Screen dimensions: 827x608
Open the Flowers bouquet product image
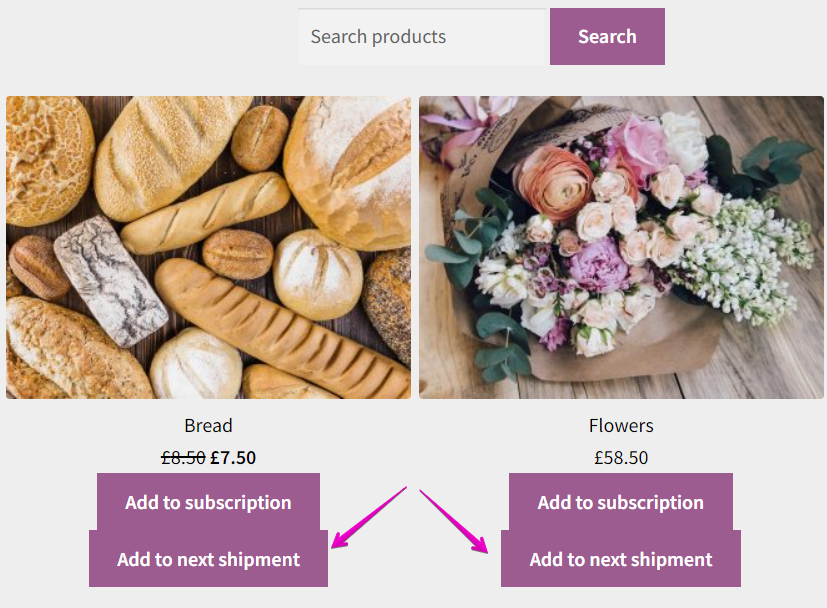621,247
